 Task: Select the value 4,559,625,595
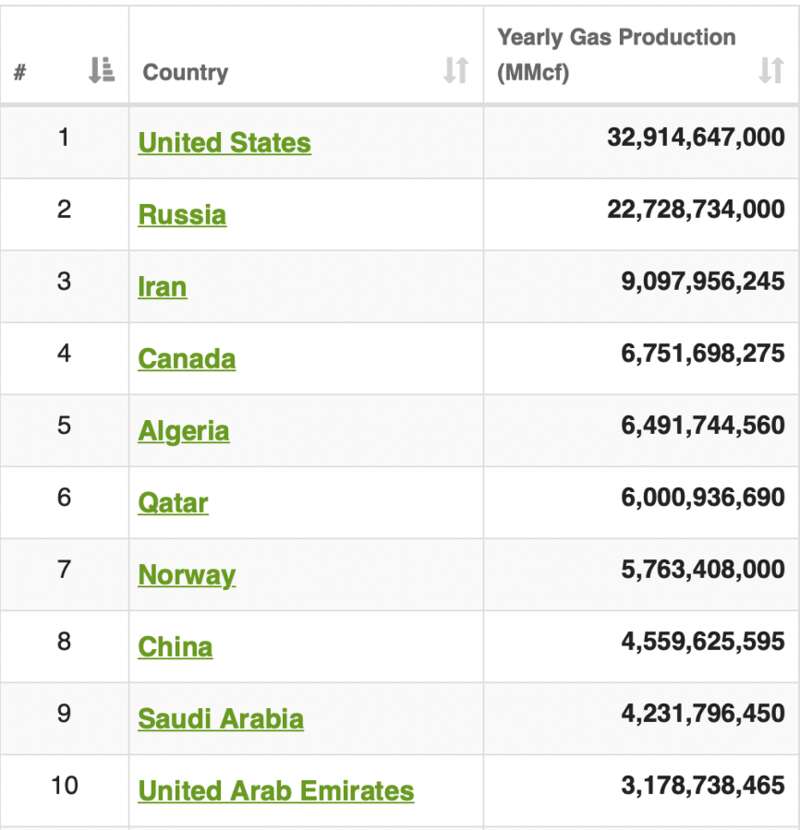pos(703,641)
